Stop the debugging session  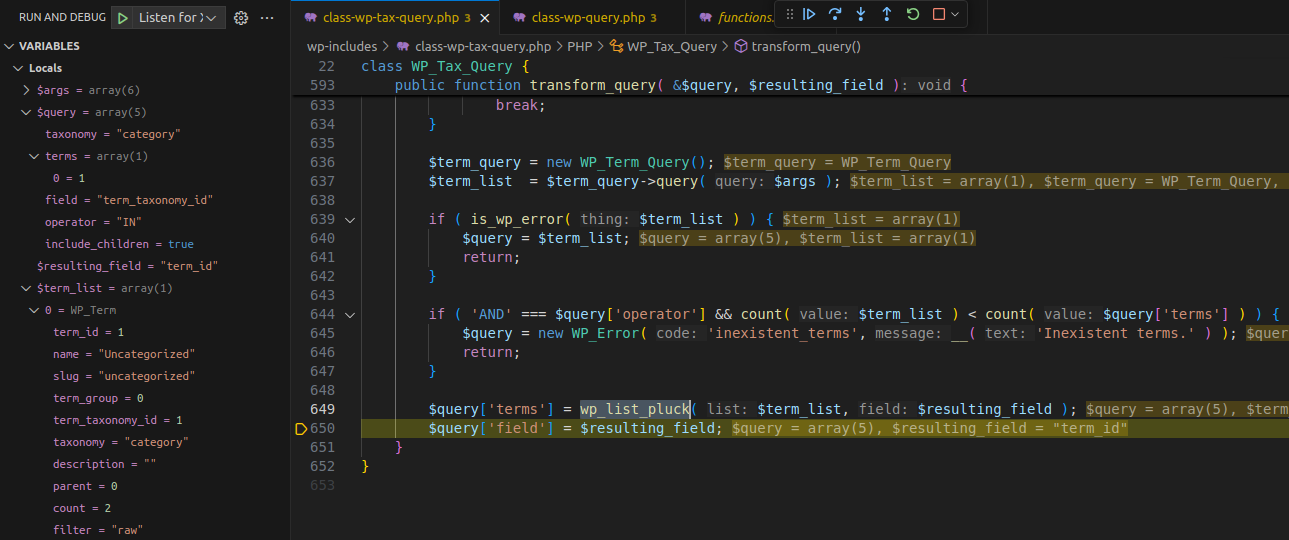[938, 14]
